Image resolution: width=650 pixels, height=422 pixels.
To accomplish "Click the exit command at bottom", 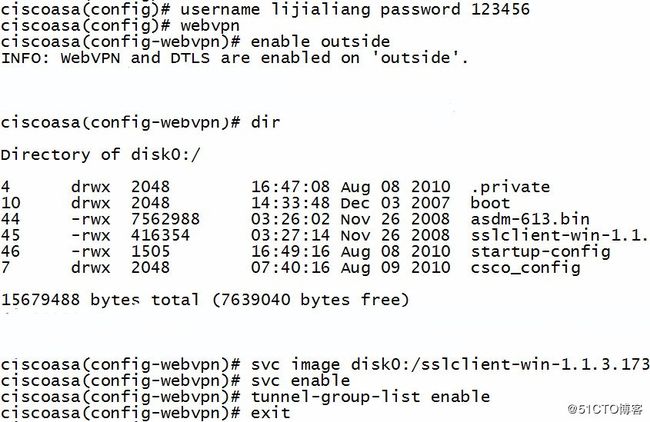I will [270, 413].
